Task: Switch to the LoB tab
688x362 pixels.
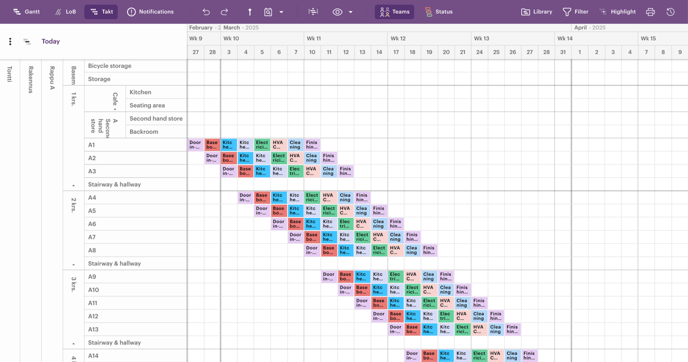Action: pos(65,12)
